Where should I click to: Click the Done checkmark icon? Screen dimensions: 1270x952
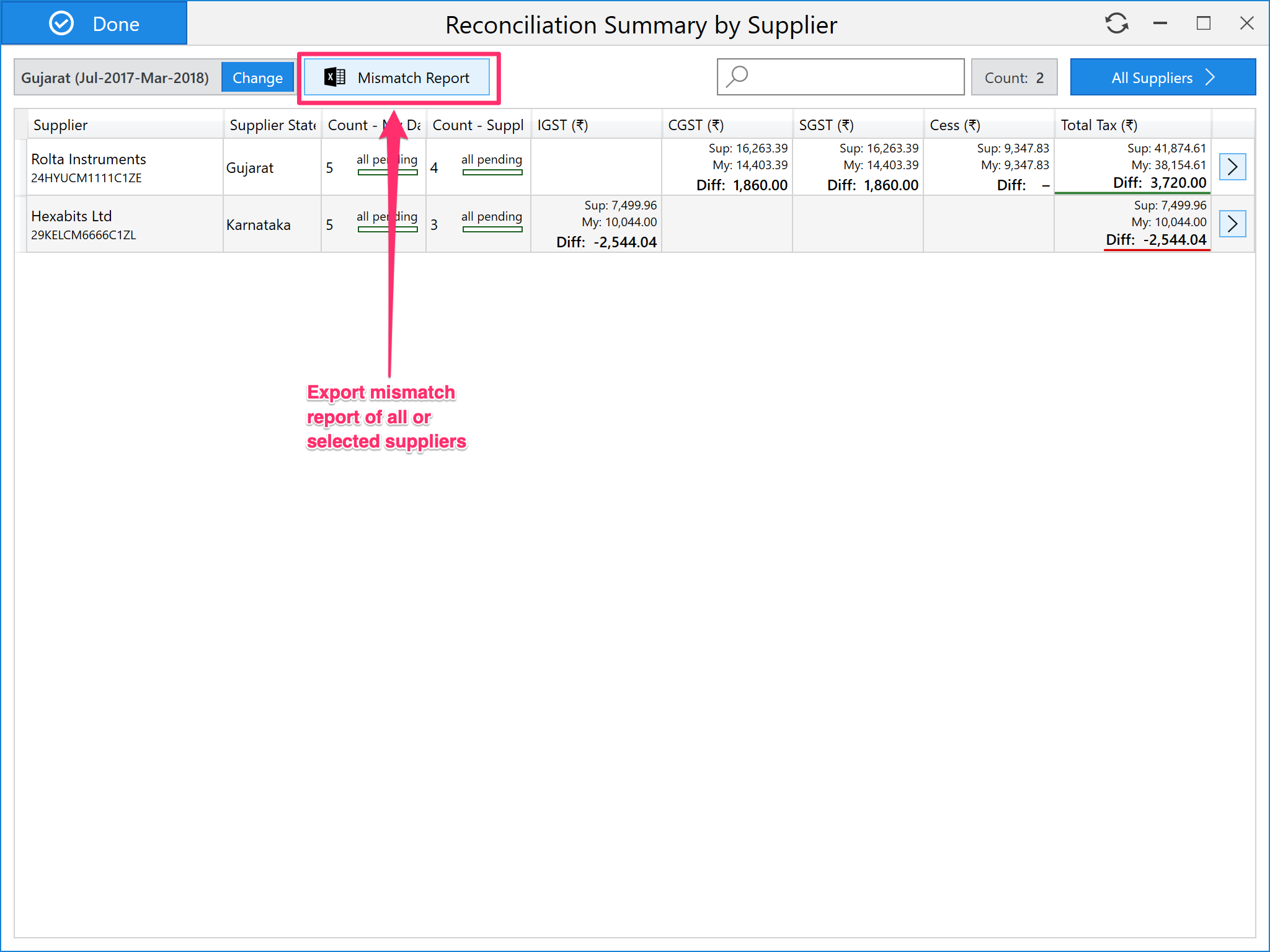pos(61,24)
